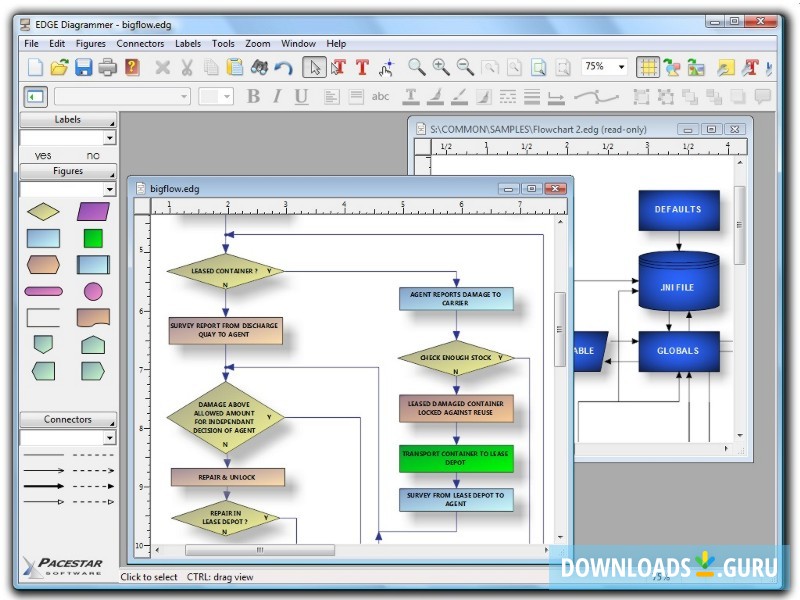Paste from the clipboard
The width and height of the screenshot is (800, 600).
tap(236, 67)
